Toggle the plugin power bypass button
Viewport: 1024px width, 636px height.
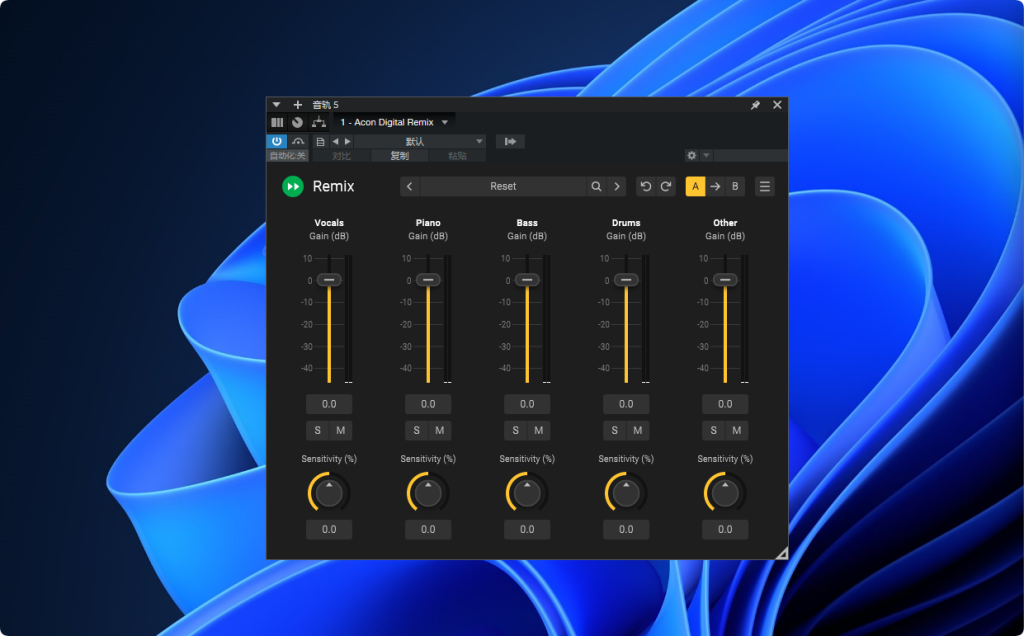click(277, 141)
